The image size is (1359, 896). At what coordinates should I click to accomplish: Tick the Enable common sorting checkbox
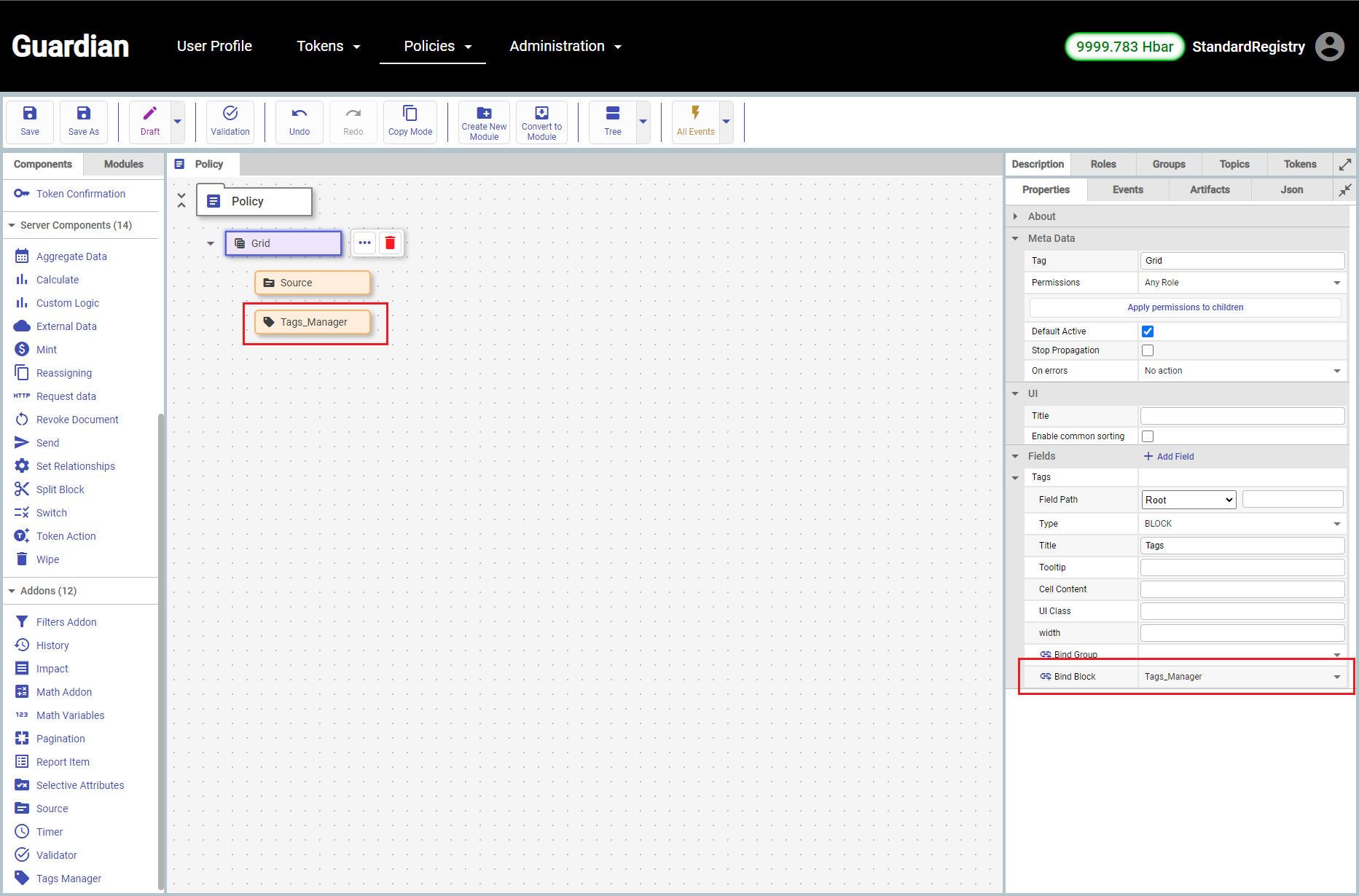1148,436
